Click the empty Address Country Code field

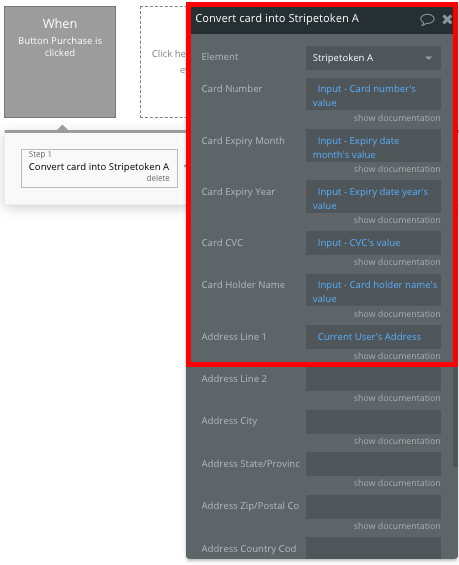coord(373,548)
